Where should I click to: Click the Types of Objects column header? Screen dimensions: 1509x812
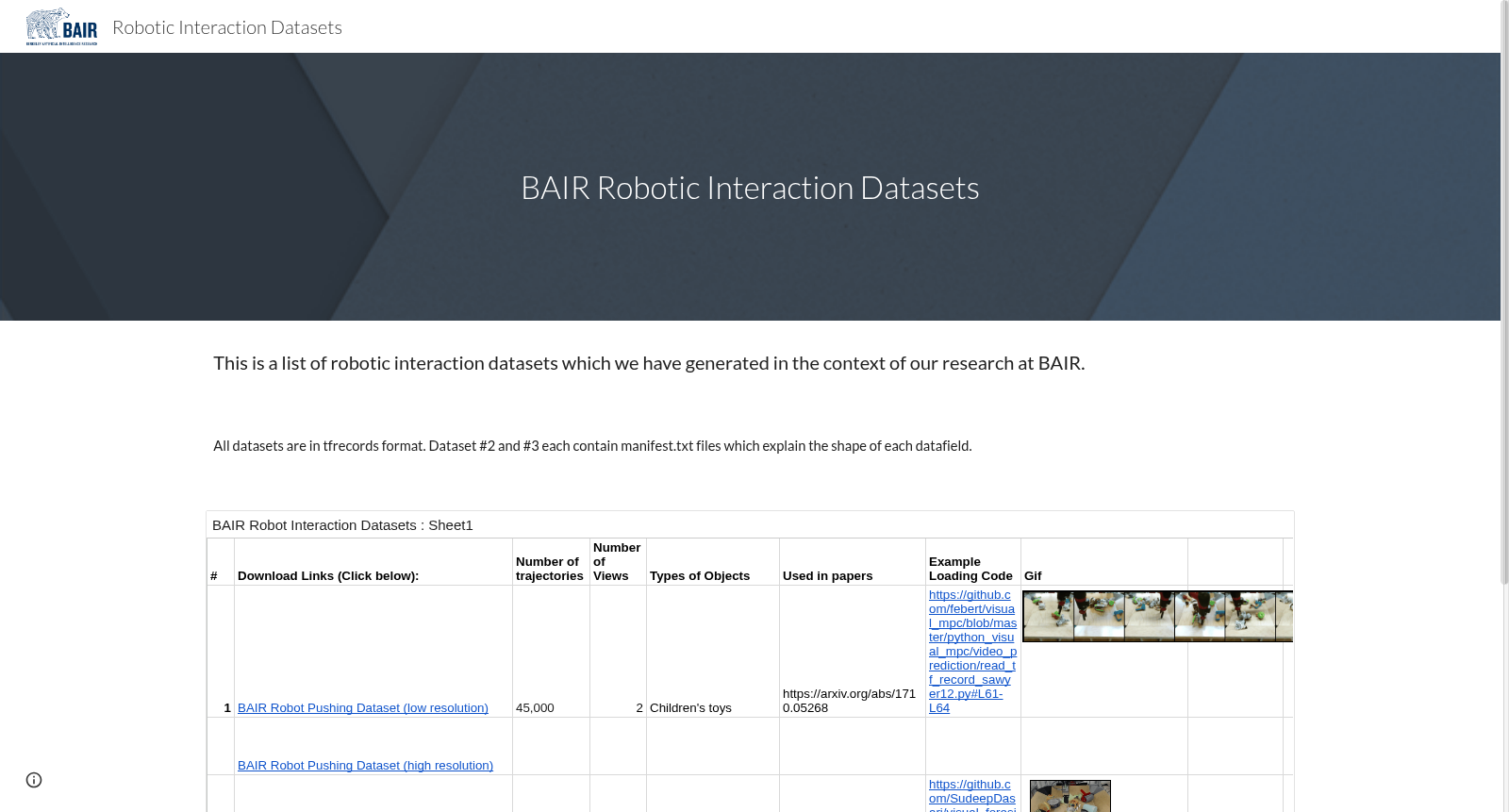pos(713,562)
